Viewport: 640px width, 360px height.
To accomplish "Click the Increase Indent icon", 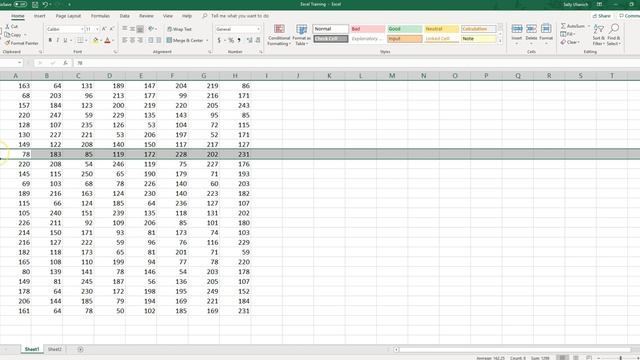I will tap(158, 40).
